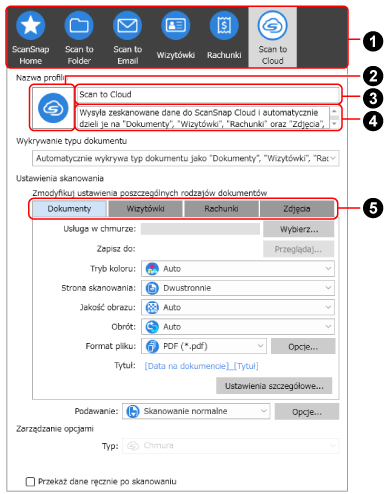Viewport: 386px width, 494px height.
Task: Open the Typ Chmura dropdown
Action: click(231, 446)
